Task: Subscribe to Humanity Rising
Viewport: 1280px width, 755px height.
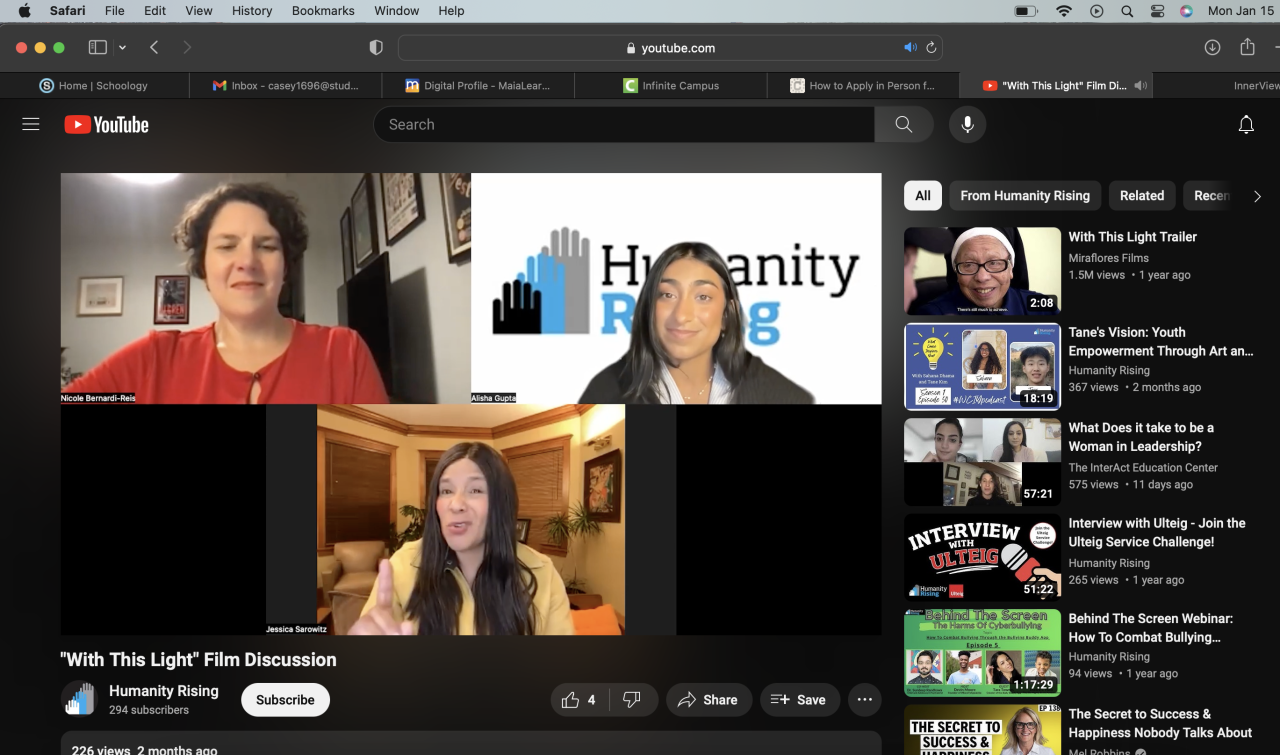Action: (x=285, y=700)
